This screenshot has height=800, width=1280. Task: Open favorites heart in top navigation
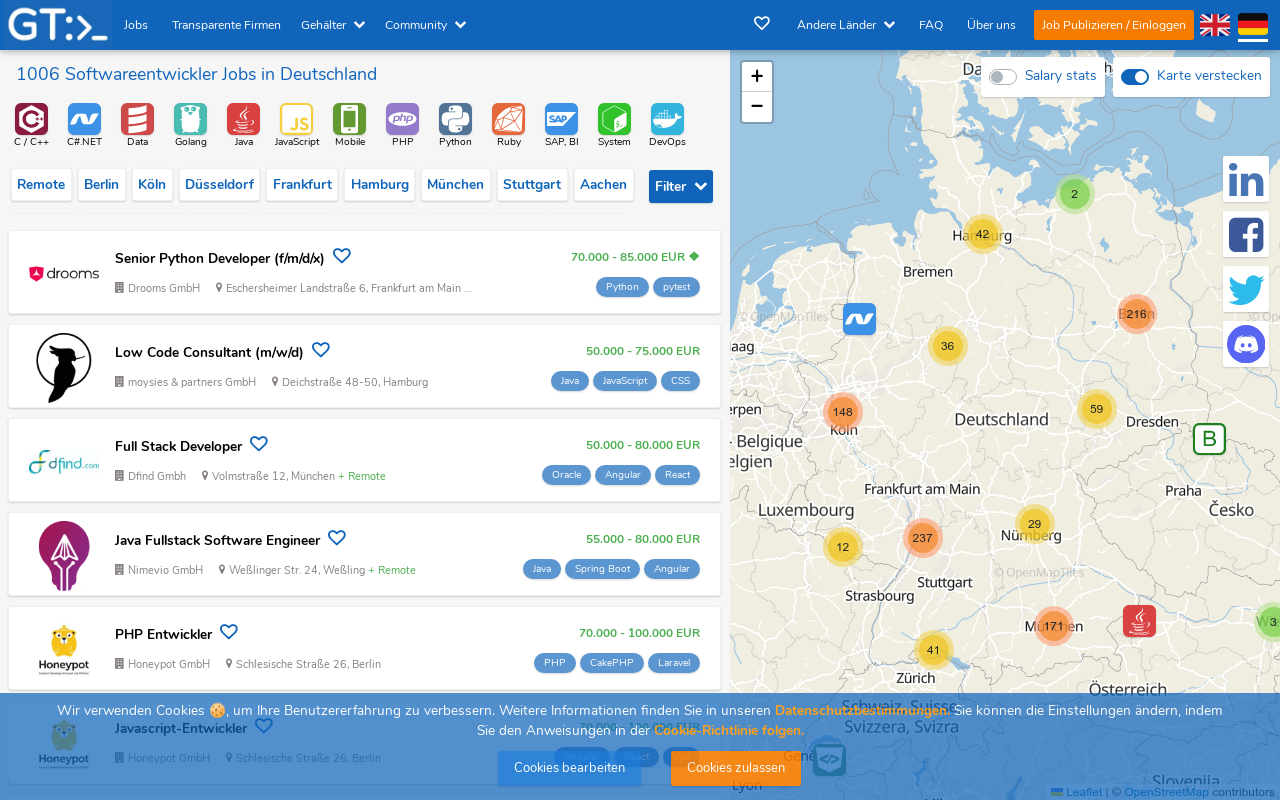click(762, 23)
